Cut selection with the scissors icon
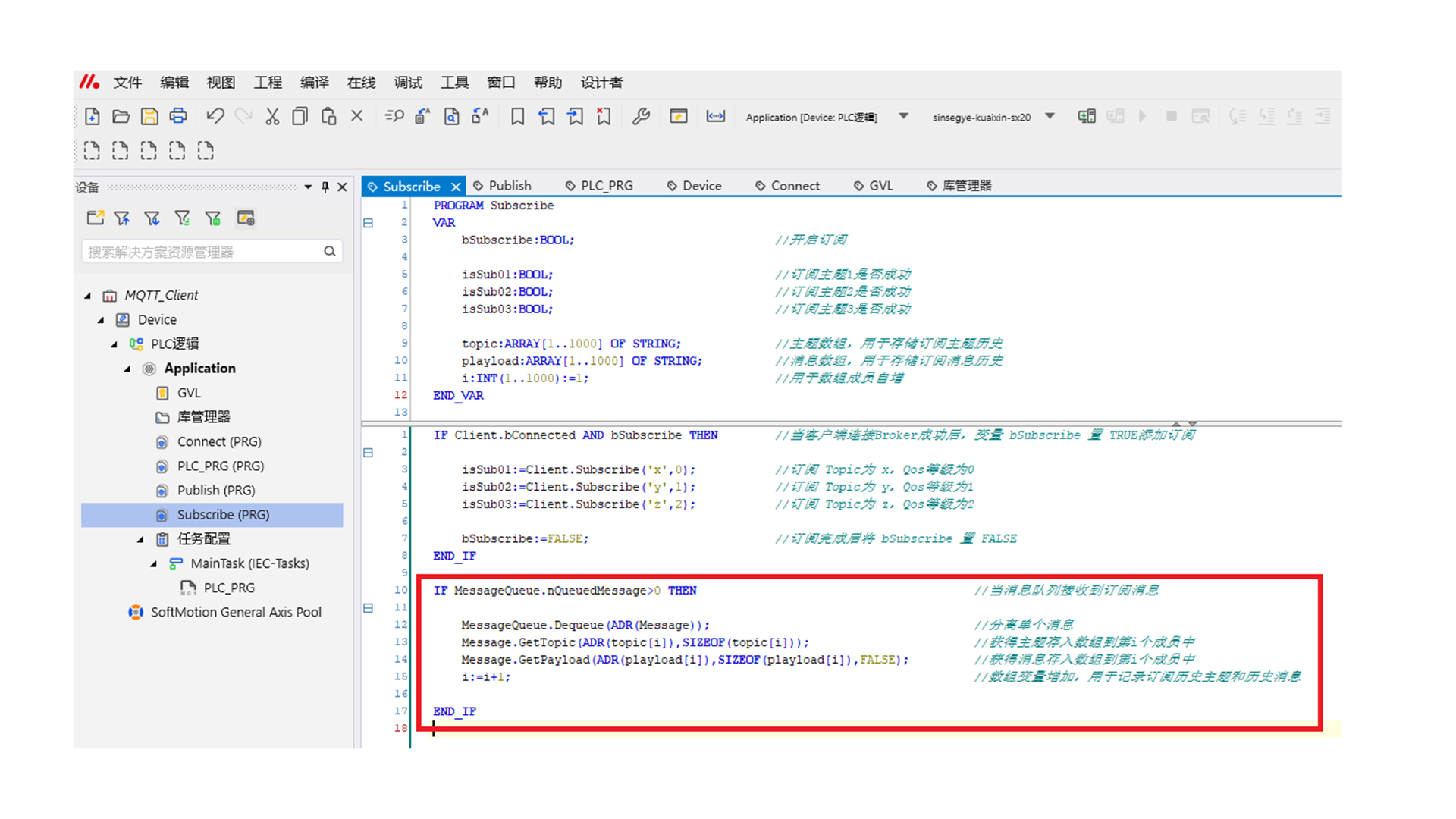 tap(272, 116)
